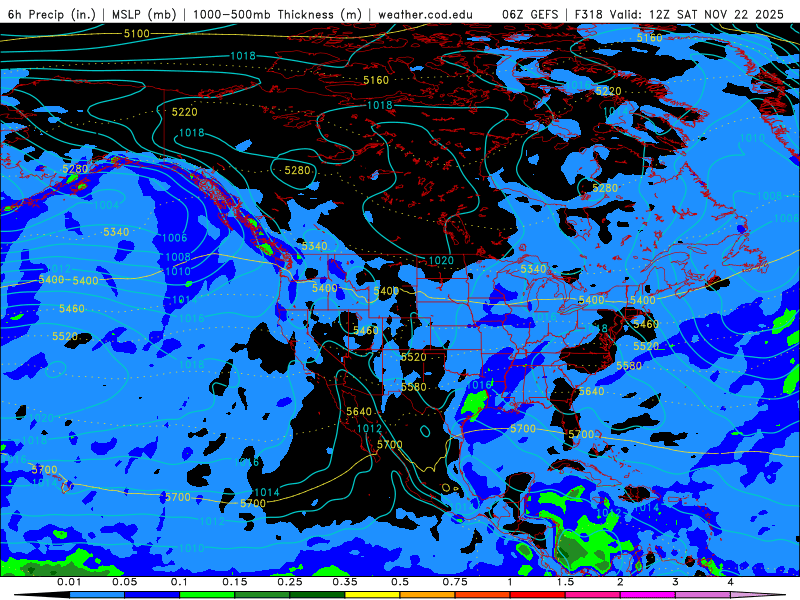Click the dark blue 0.05 legend color swatch
The width and height of the screenshot is (800, 600).
point(152,595)
